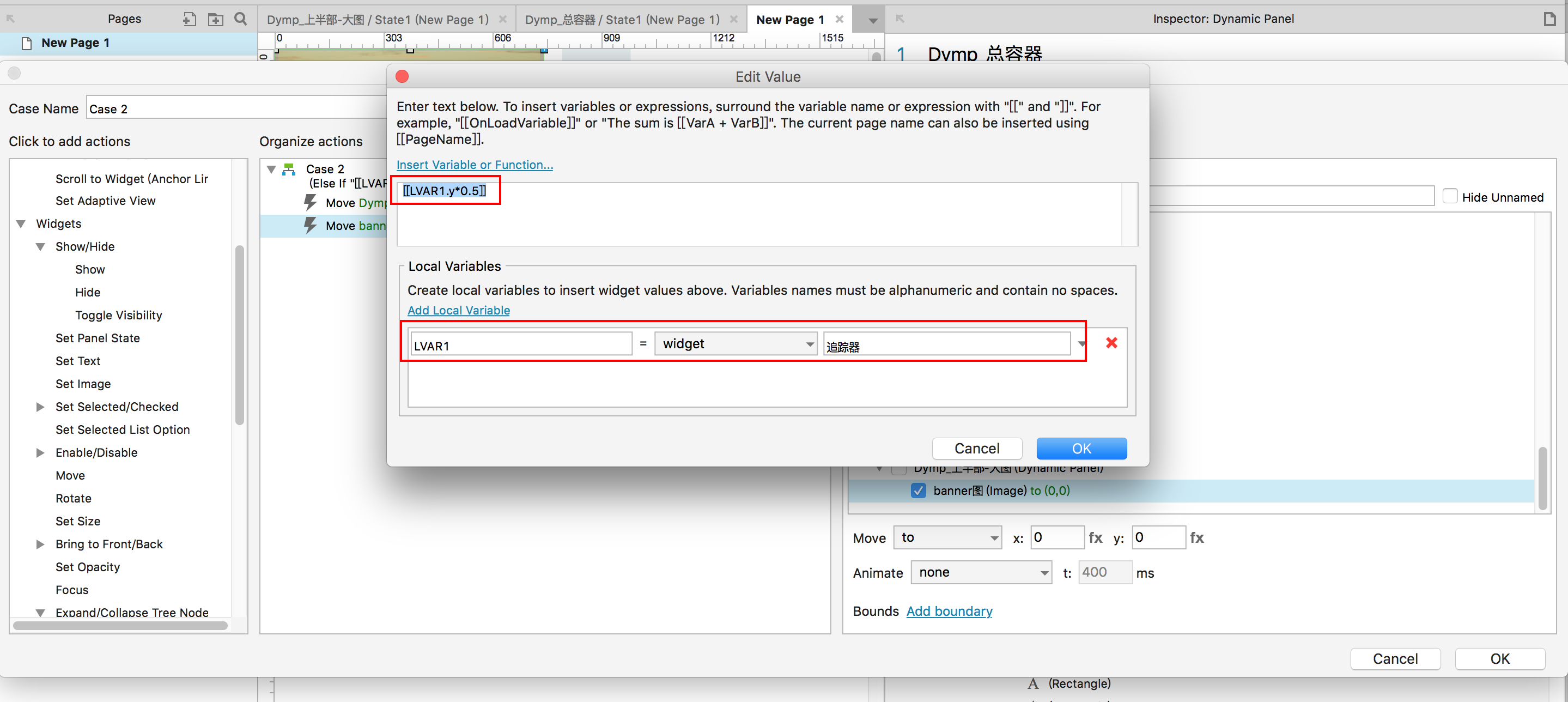Viewport: 1568px width, 702px height.
Task: Click the lightning icon of Move banner action
Action: point(311,225)
